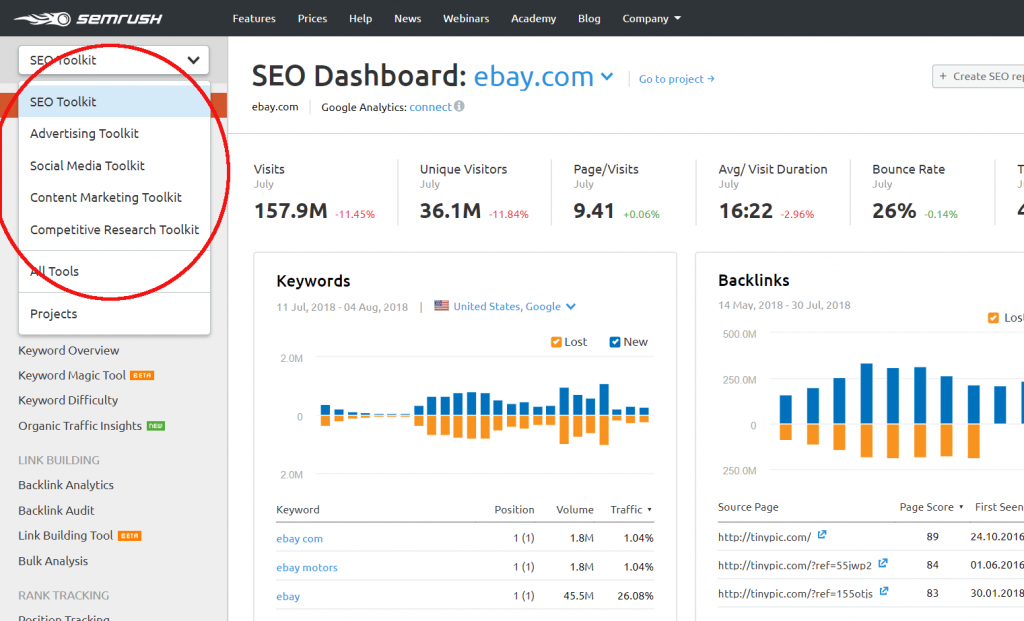Viewport: 1024px width, 621px height.
Task: Click info icon beside Google Analytics connect
Action: 458,105
